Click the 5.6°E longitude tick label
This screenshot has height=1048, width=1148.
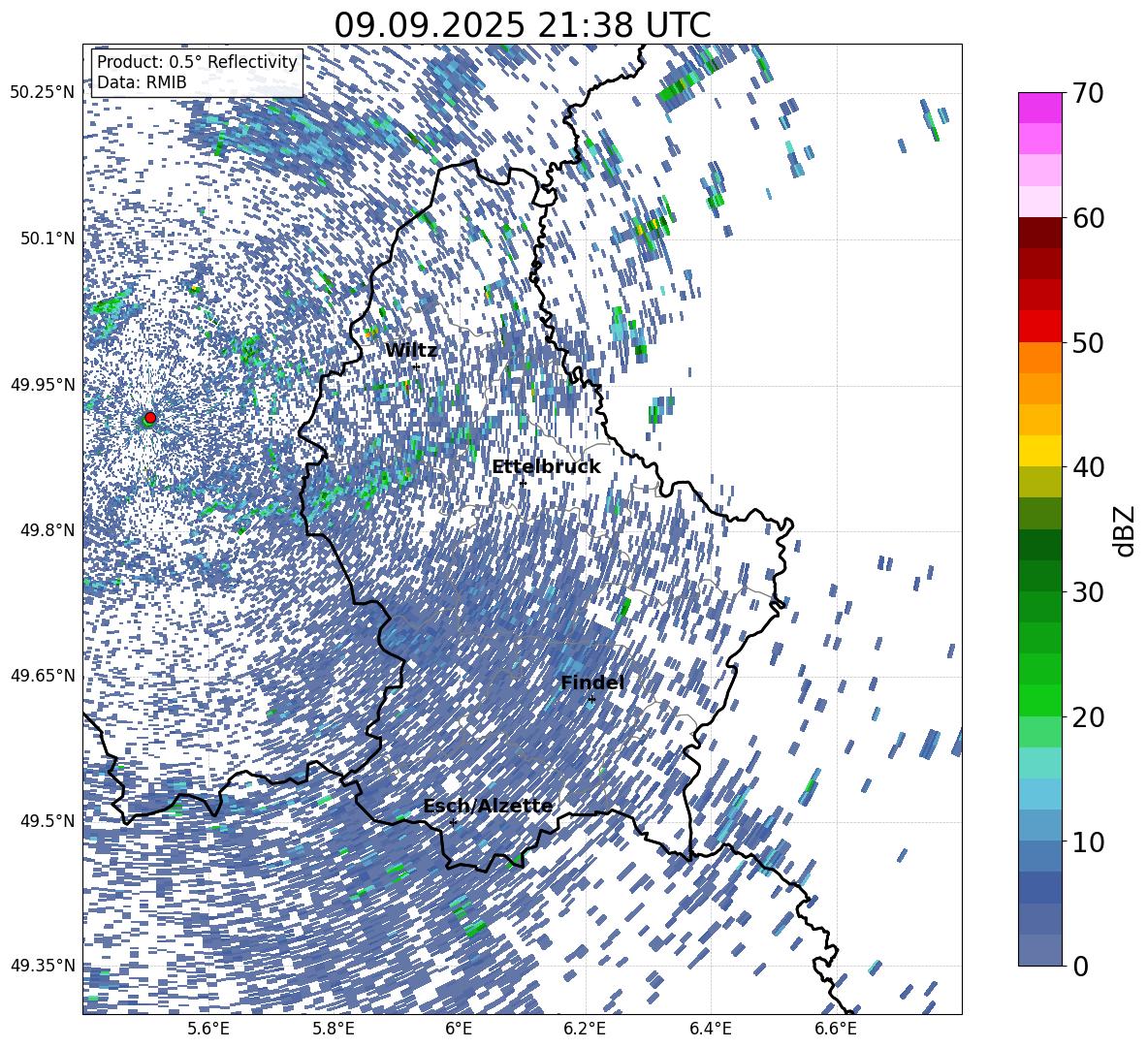[x=208, y=1029]
